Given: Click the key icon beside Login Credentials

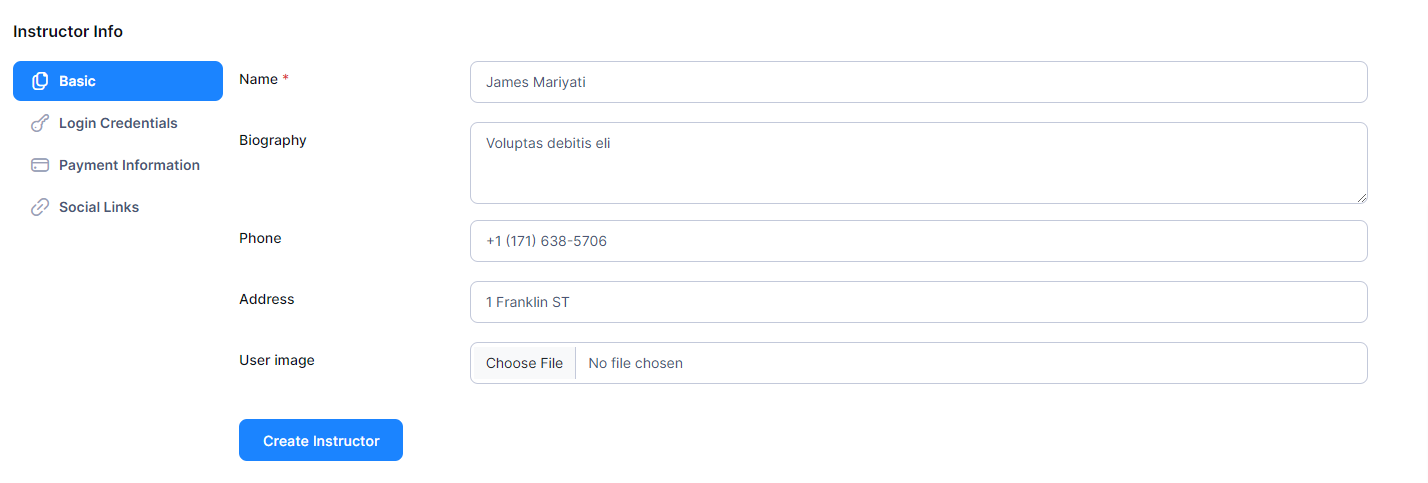Looking at the screenshot, I should [x=40, y=123].
